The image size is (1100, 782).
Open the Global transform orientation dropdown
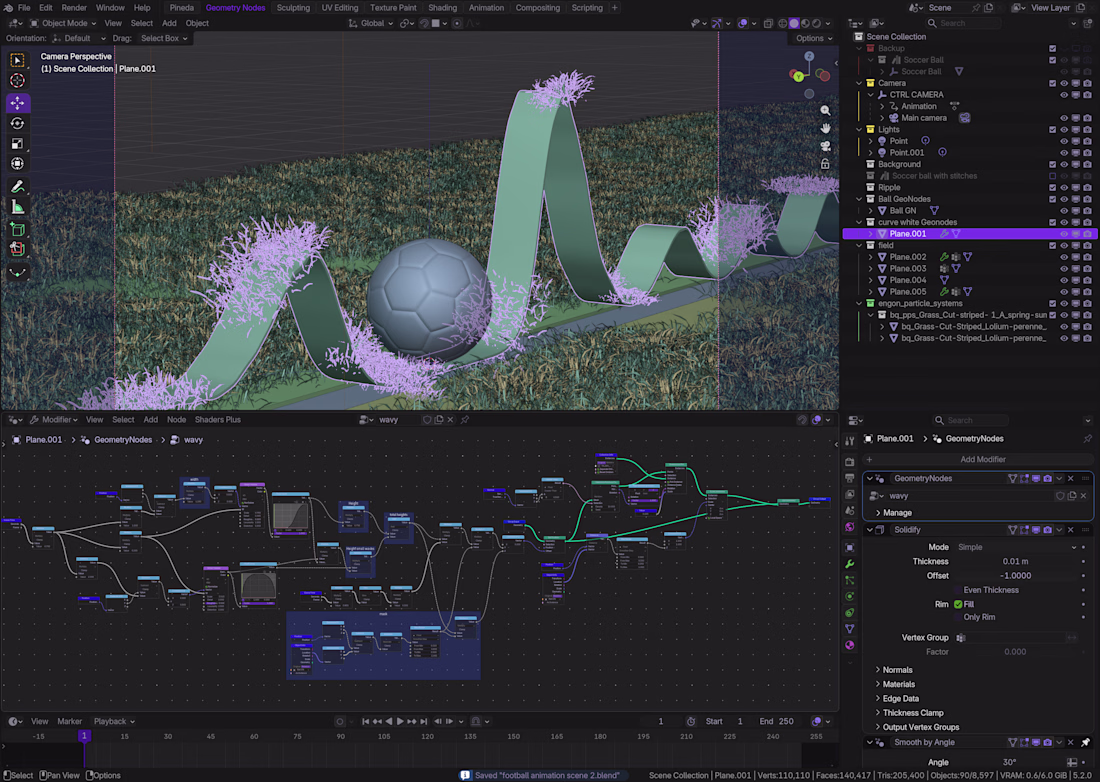click(x=371, y=23)
